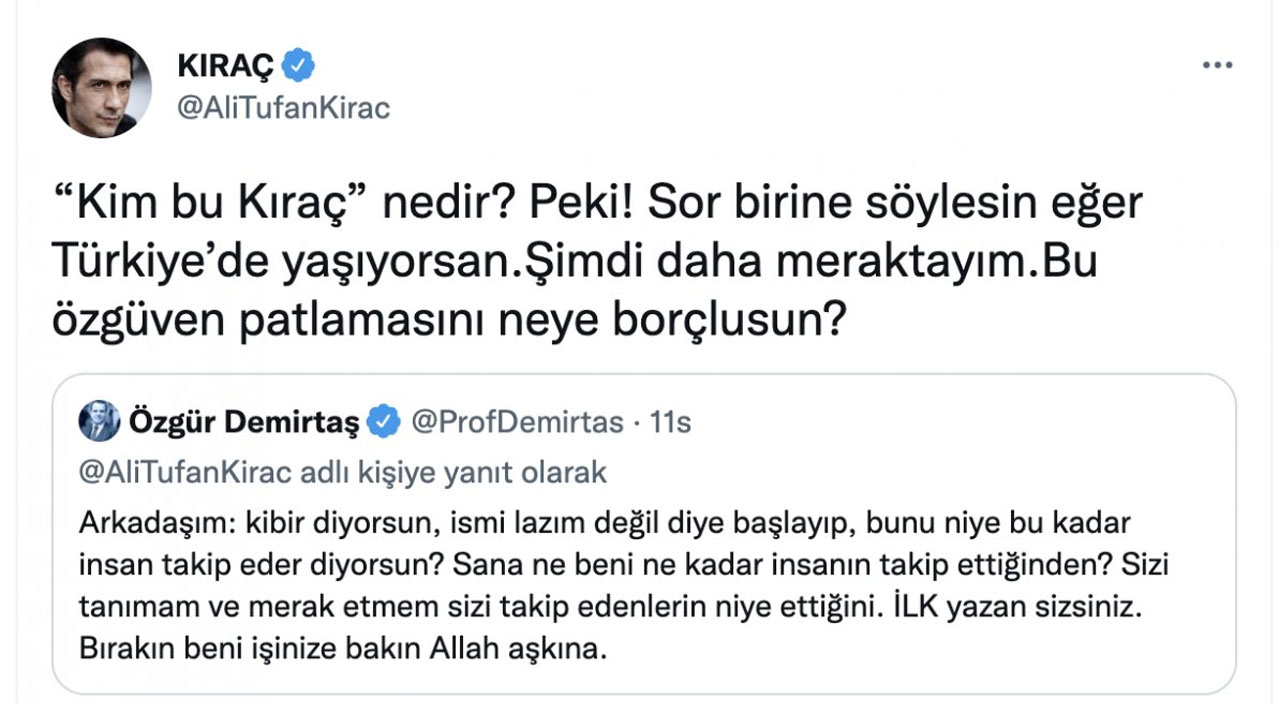Screen dimensions: 1280x704
Task: Click the verified badge next to ProfDemirtas handle
Action: [381, 422]
